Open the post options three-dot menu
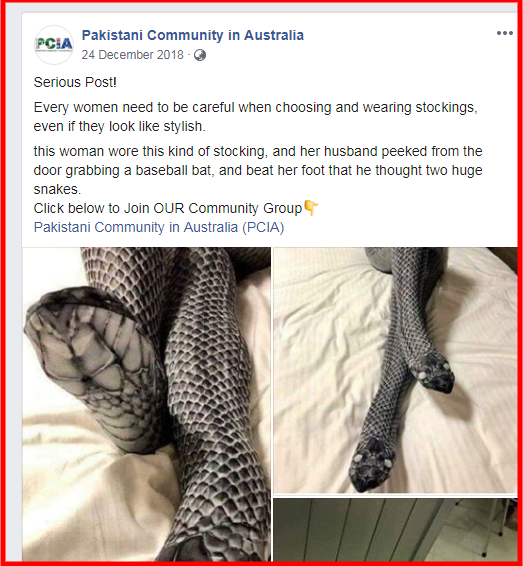The image size is (523, 566). point(504,33)
